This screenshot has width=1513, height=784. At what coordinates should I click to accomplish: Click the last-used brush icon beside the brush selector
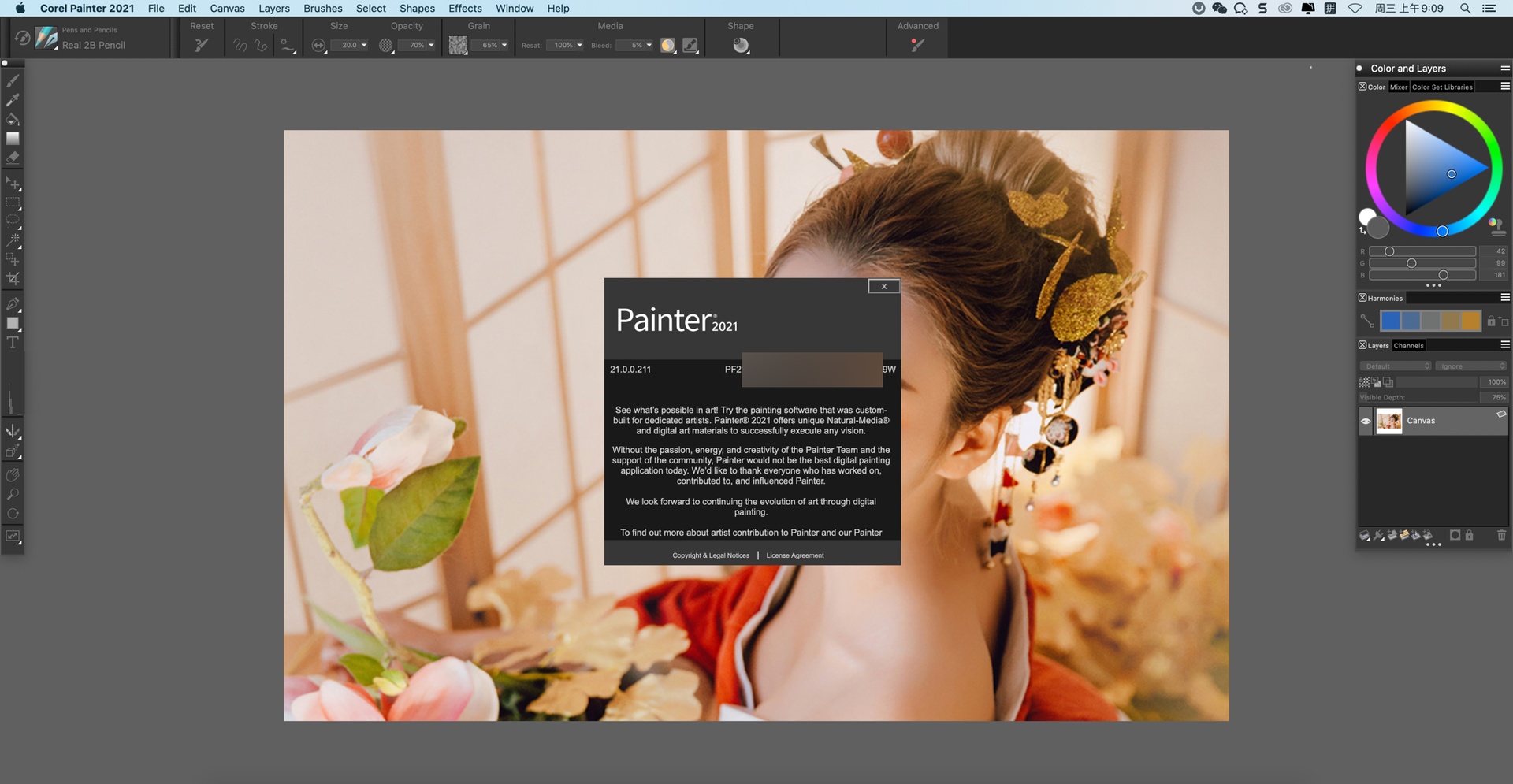point(22,37)
